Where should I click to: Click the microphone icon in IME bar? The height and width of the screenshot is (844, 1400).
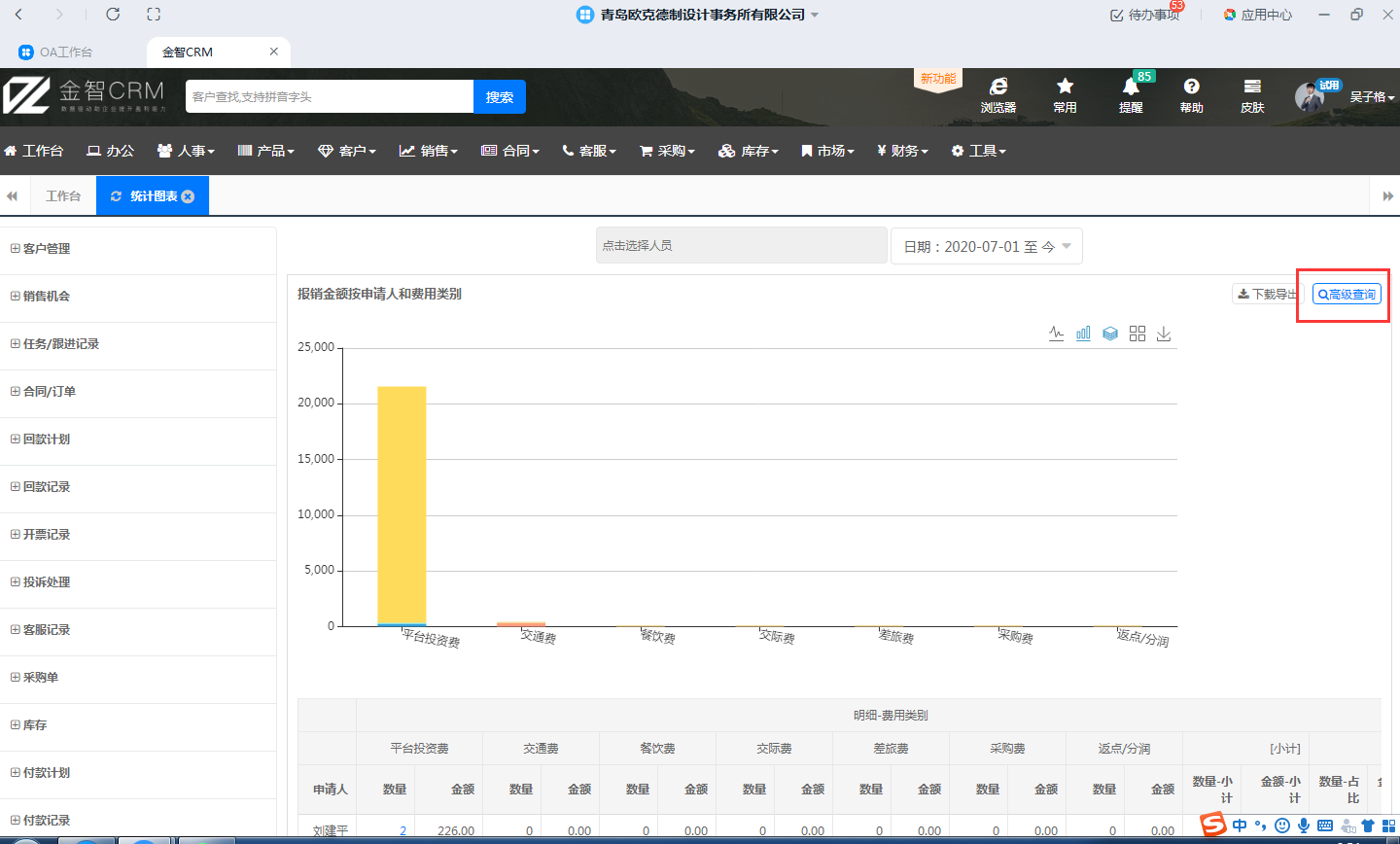1304,826
